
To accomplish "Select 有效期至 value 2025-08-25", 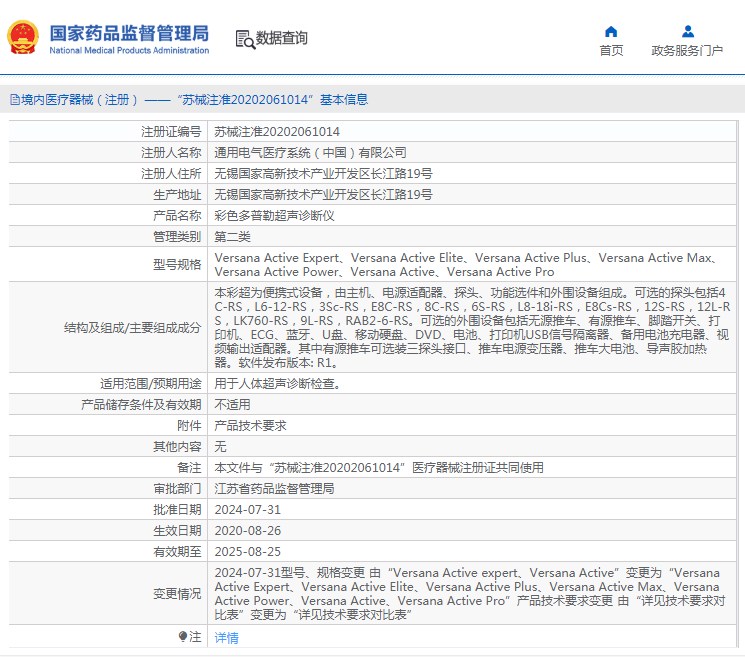I will click(x=248, y=552).
